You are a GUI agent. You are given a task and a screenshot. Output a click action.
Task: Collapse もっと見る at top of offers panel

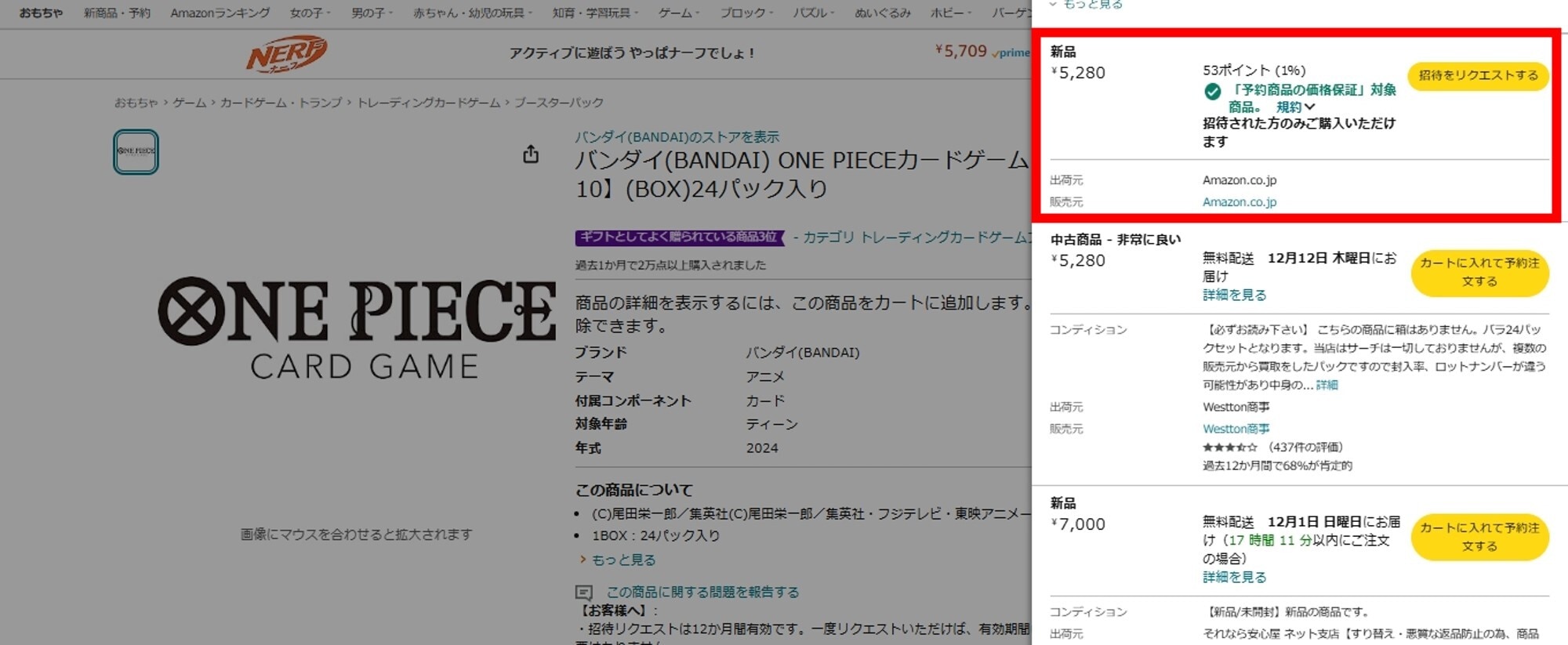(1086, 5)
